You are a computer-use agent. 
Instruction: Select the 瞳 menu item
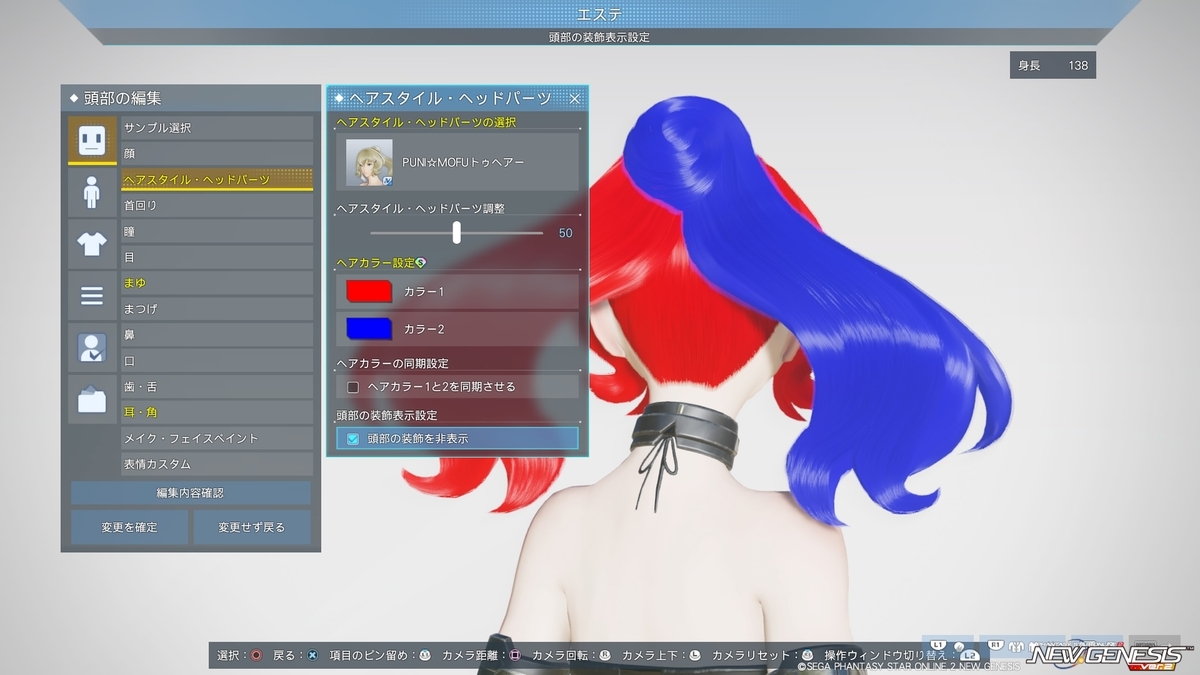tap(217, 231)
